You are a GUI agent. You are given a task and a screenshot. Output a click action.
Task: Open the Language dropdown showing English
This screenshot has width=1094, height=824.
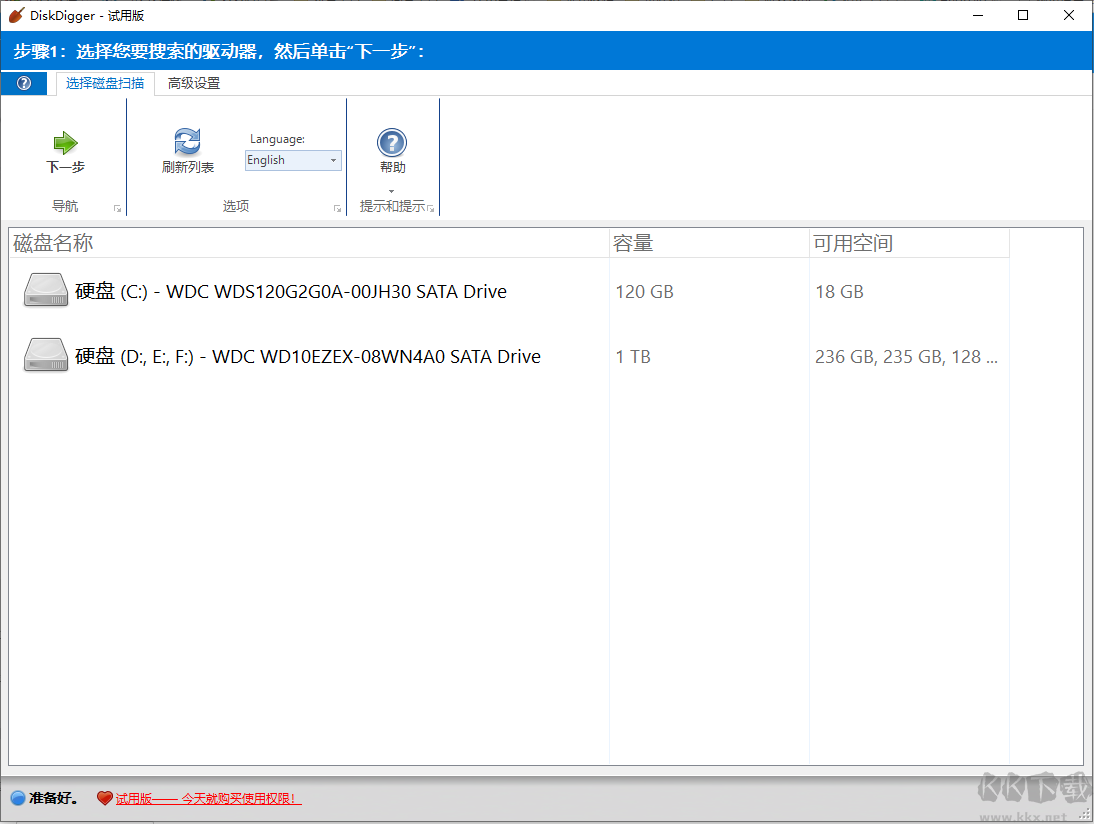[293, 160]
